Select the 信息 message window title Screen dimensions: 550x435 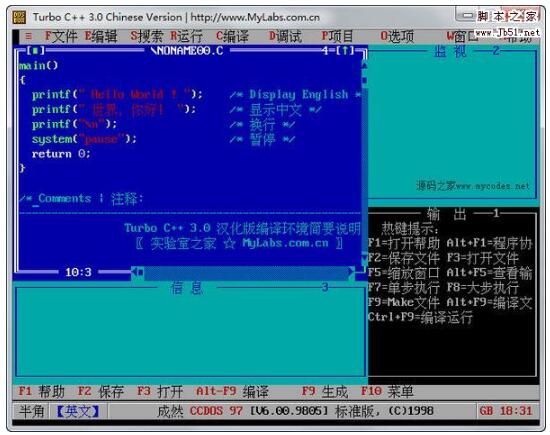coord(187,288)
